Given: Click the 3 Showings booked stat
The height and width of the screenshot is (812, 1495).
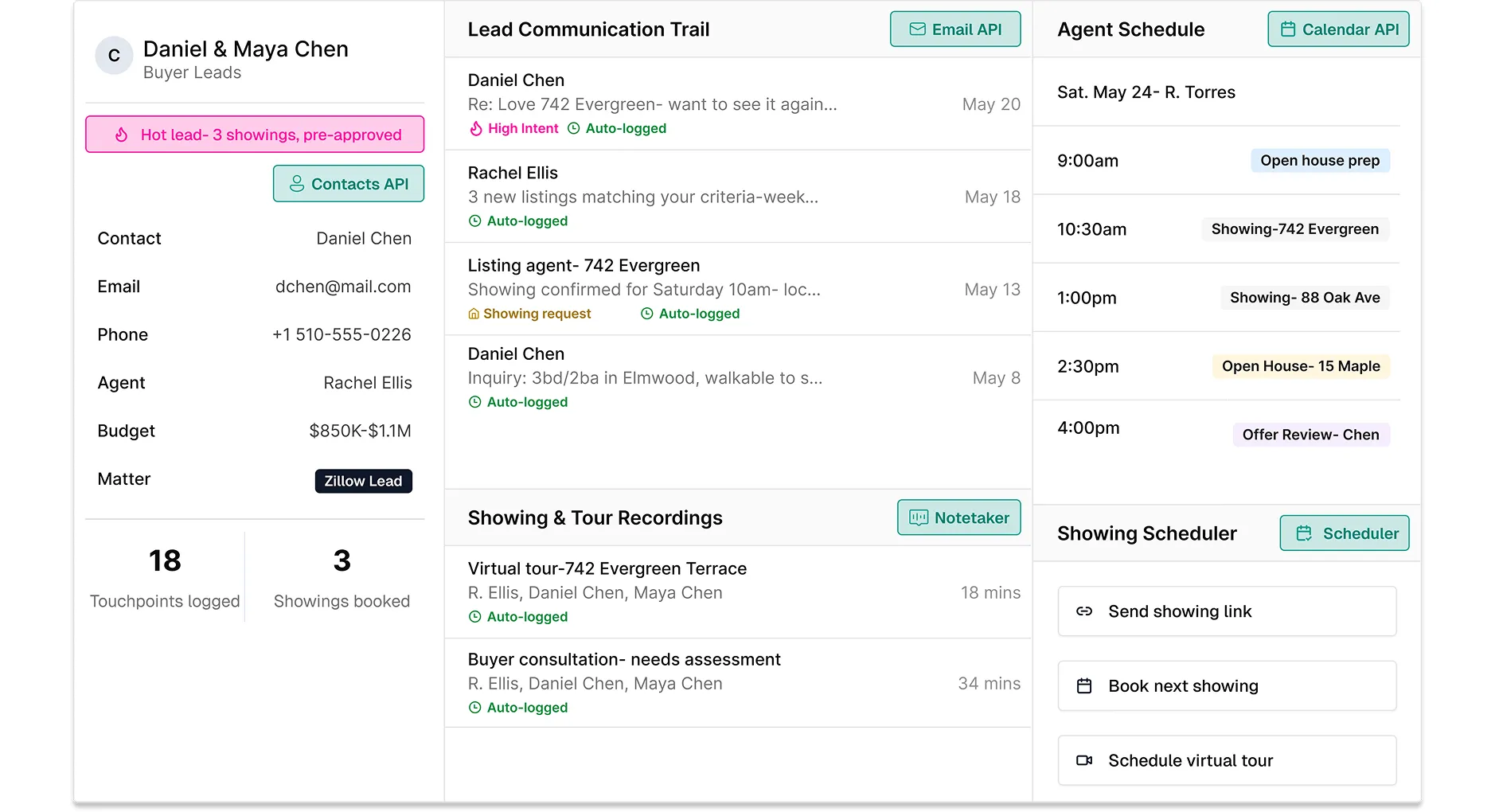Looking at the screenshot, I should tap(342, 577).
